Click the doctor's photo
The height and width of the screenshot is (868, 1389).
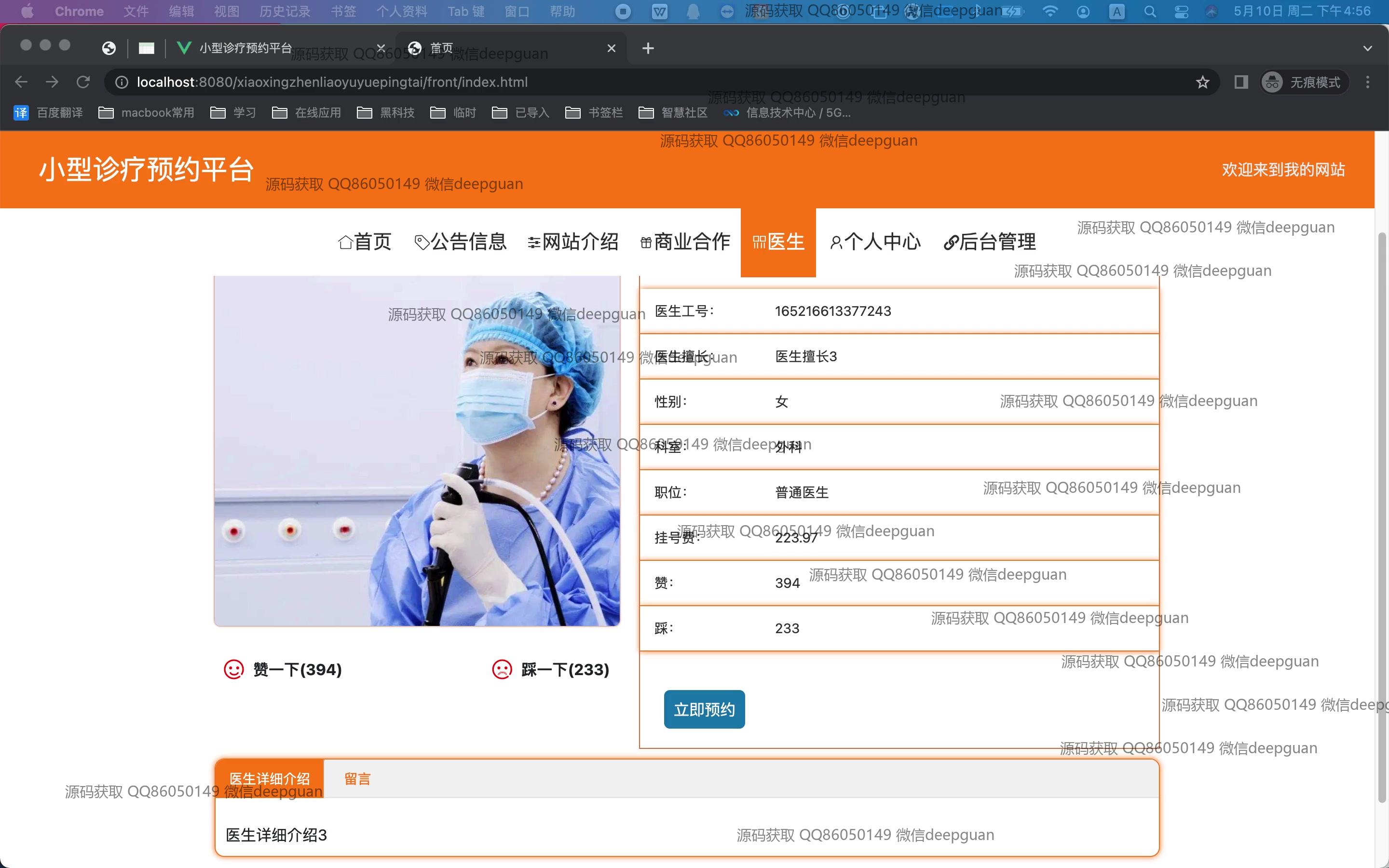pos(417,451)
